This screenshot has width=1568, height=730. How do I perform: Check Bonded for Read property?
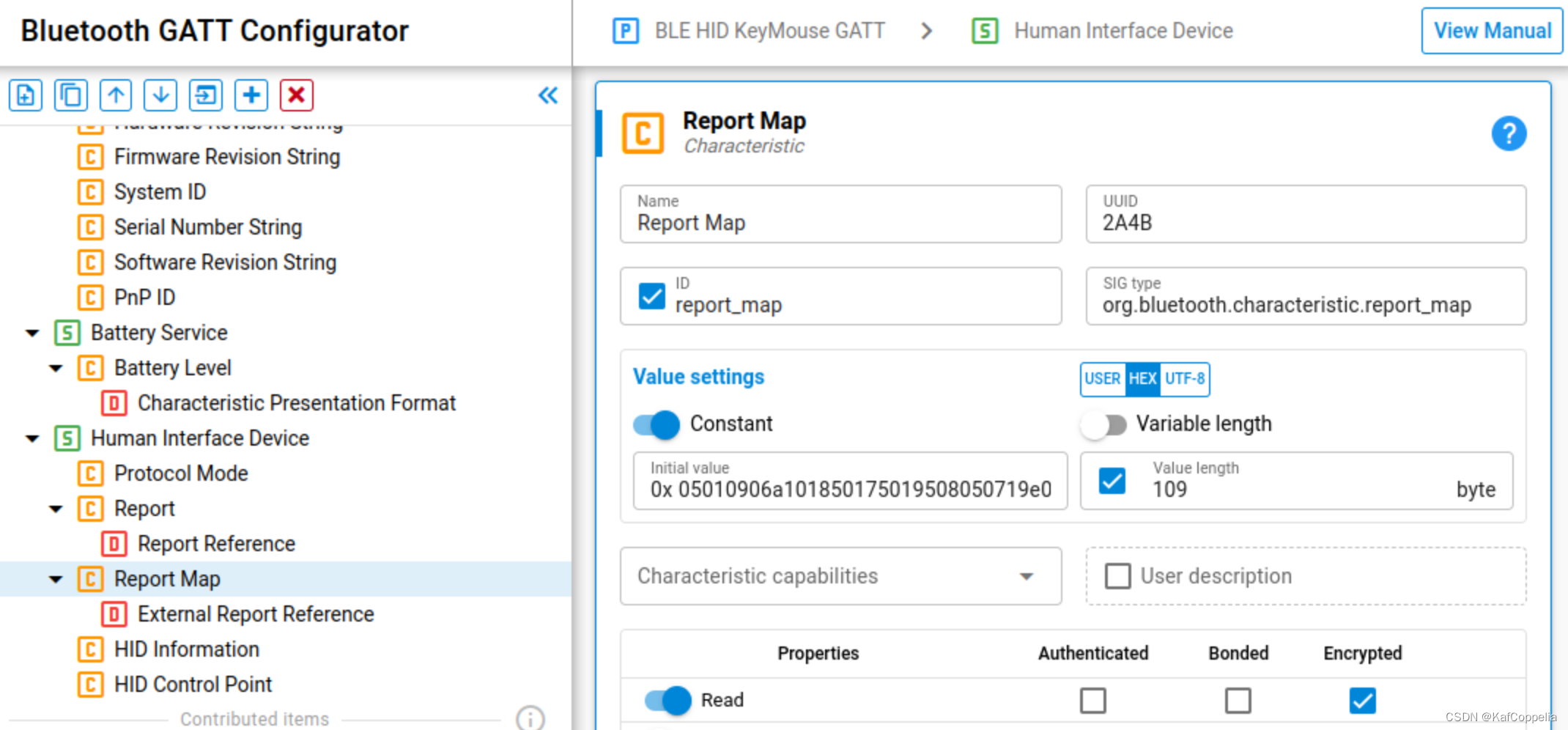click(x=1238, y=701)
